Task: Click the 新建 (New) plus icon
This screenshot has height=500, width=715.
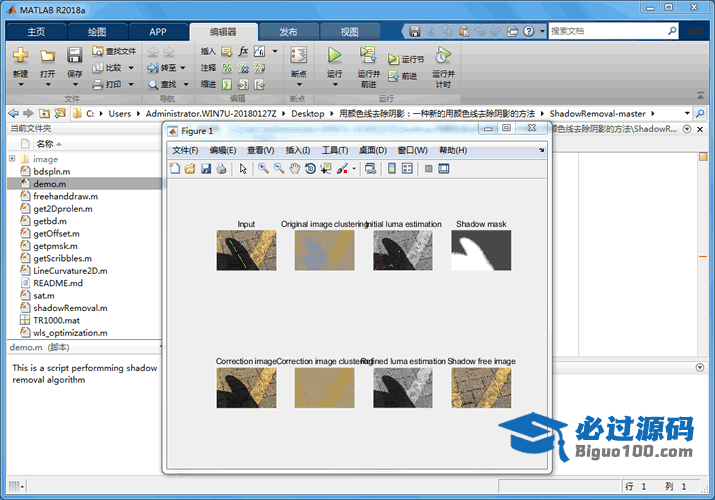Action: (21, 55)
